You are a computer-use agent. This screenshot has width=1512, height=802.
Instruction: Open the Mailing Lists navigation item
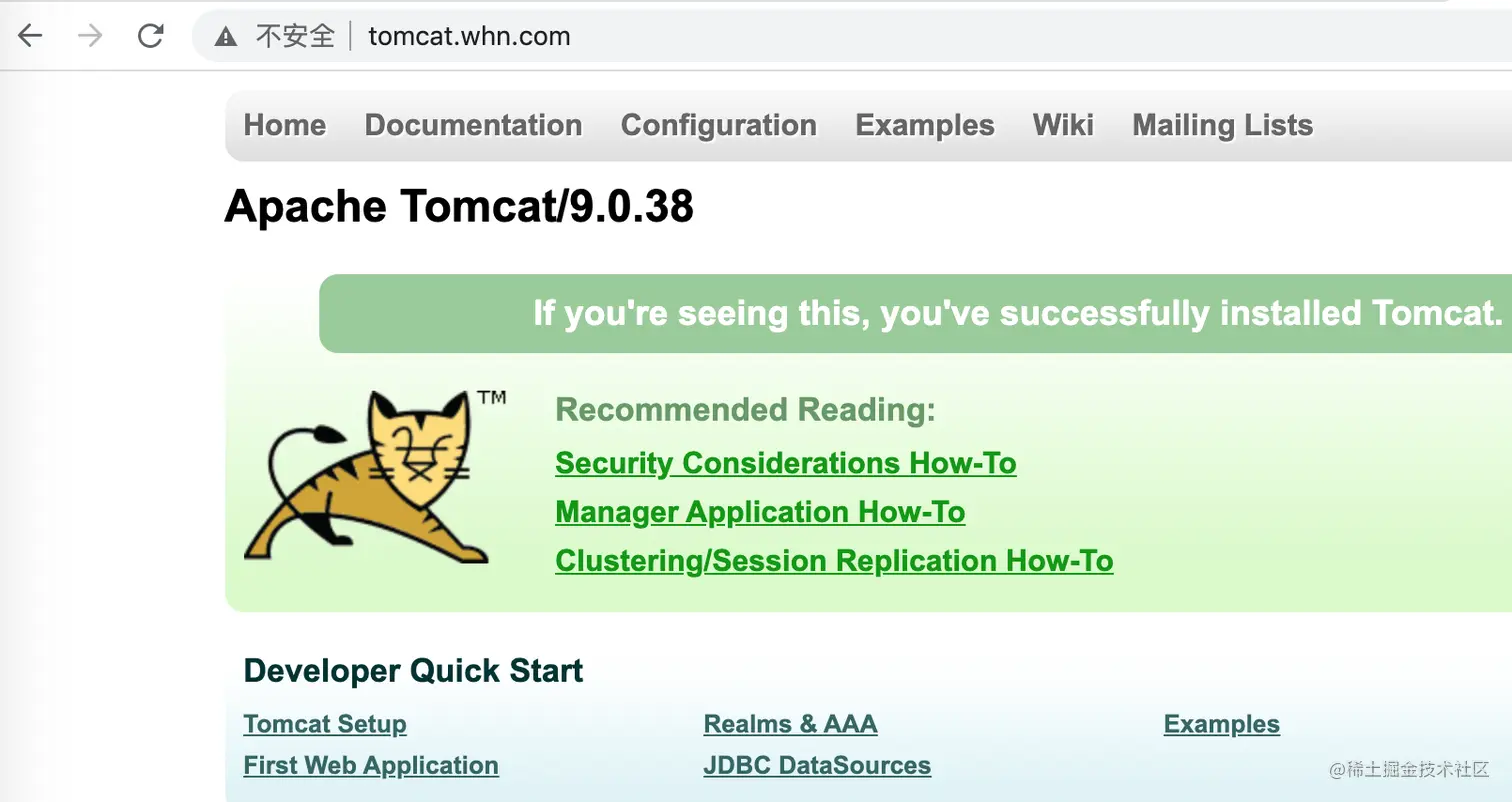click(1222, 125)
